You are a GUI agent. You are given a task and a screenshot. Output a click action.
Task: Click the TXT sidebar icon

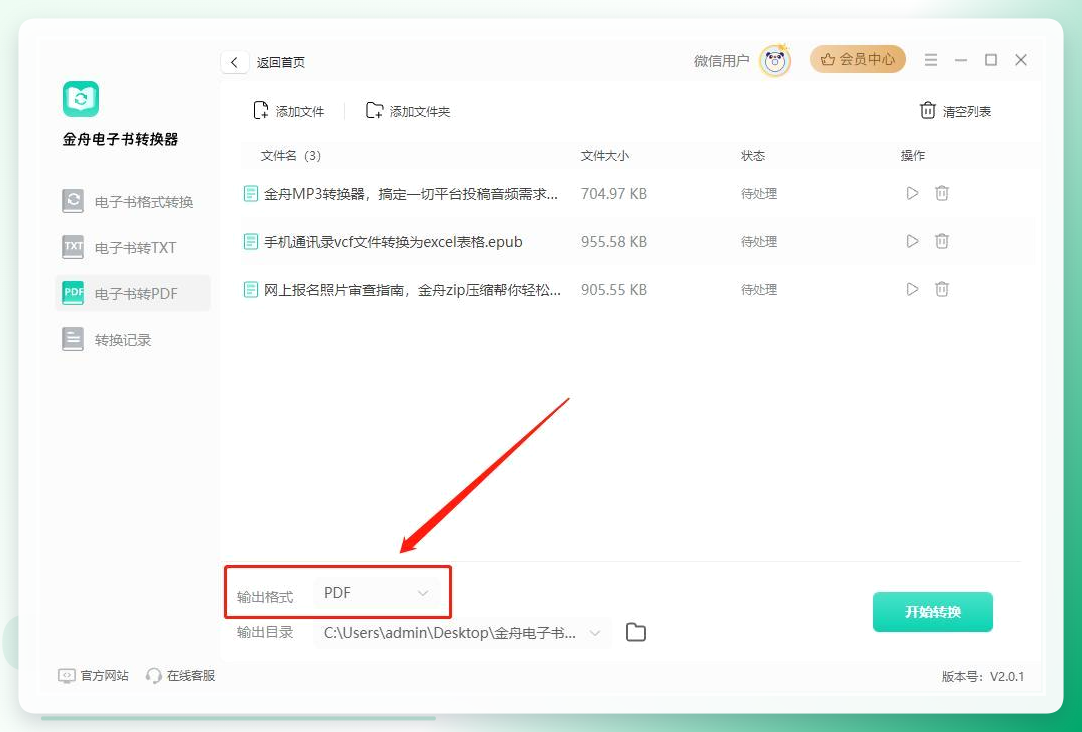[x=72, y=247]
